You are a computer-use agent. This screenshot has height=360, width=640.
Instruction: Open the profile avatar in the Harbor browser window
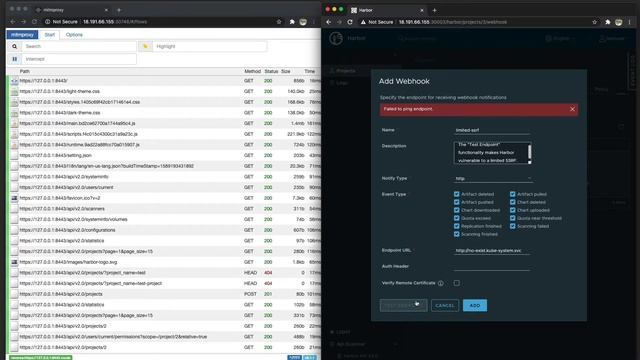[619, 22]
